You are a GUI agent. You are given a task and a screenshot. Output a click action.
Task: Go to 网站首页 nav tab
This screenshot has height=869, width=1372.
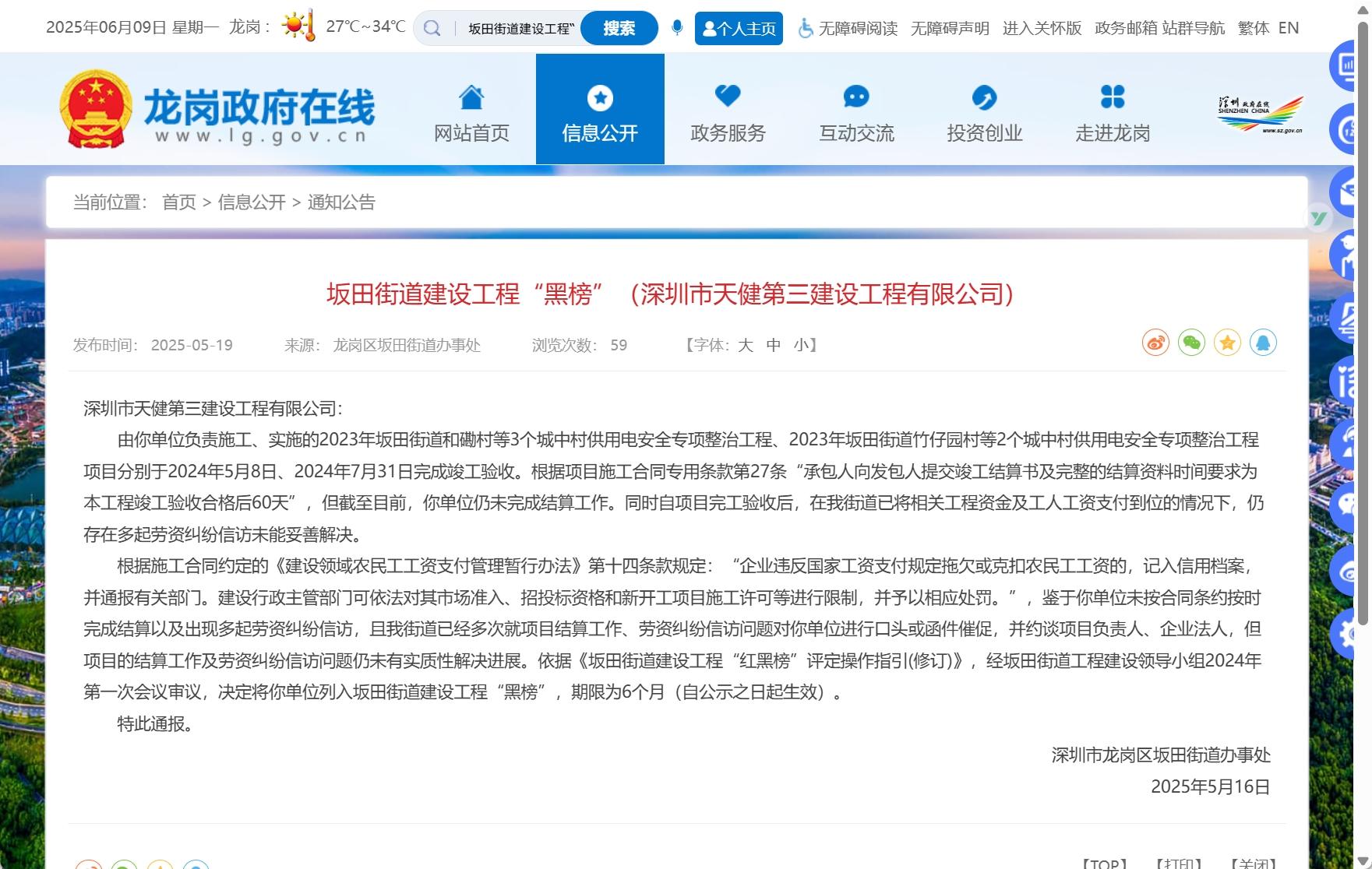click(471, 109)
